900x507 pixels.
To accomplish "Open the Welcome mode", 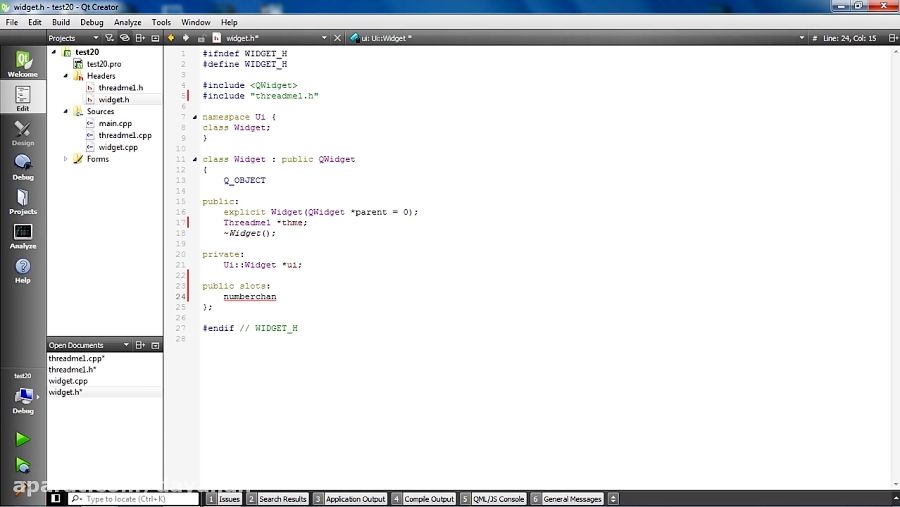I will [x=22, y=63].
